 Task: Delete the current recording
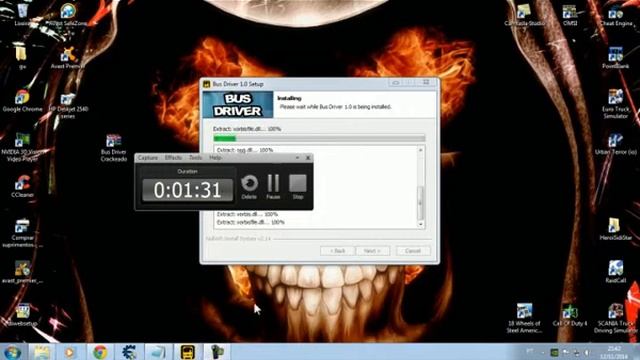249,187
